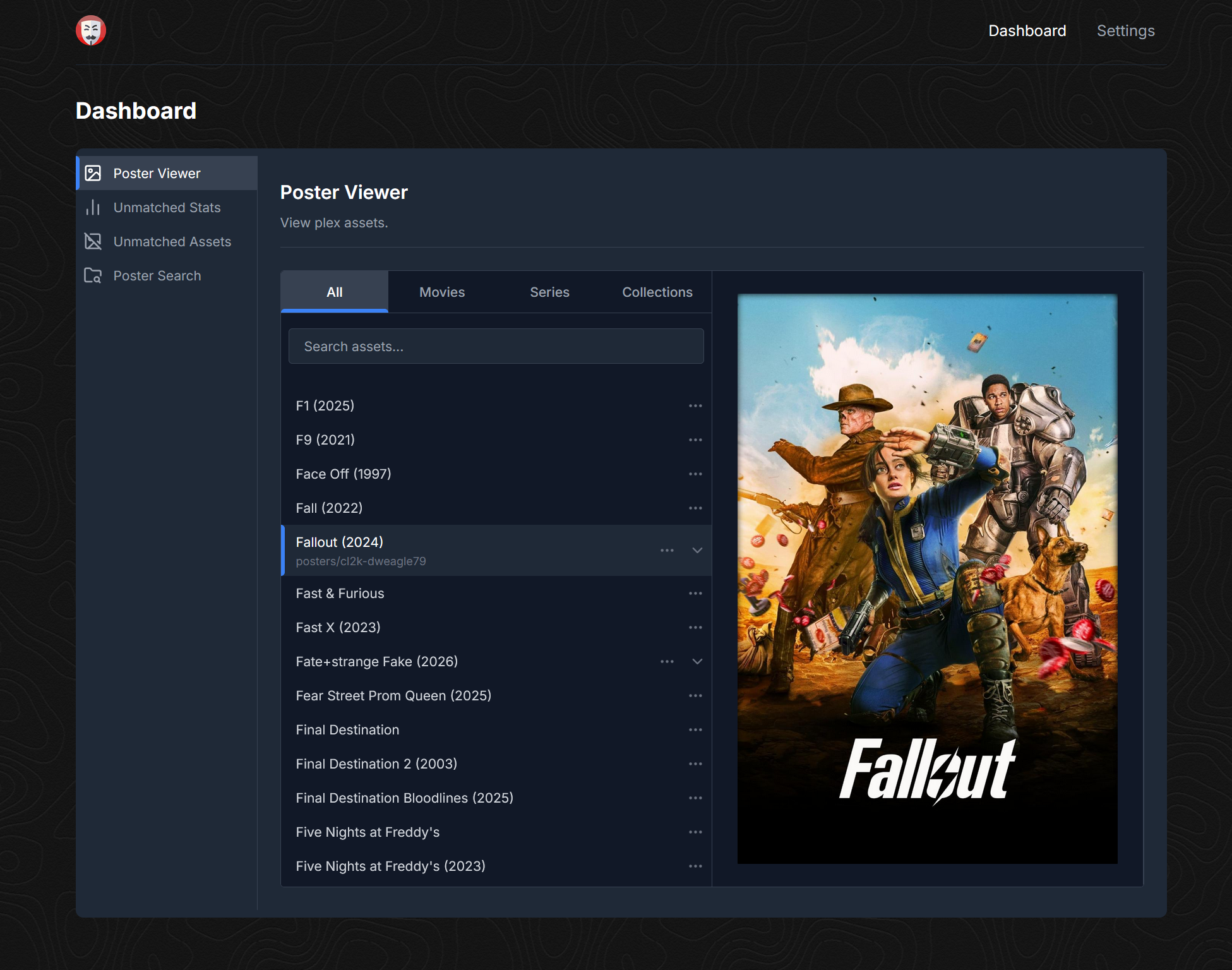Select the Final Destination 2 (2003) row

496,763
